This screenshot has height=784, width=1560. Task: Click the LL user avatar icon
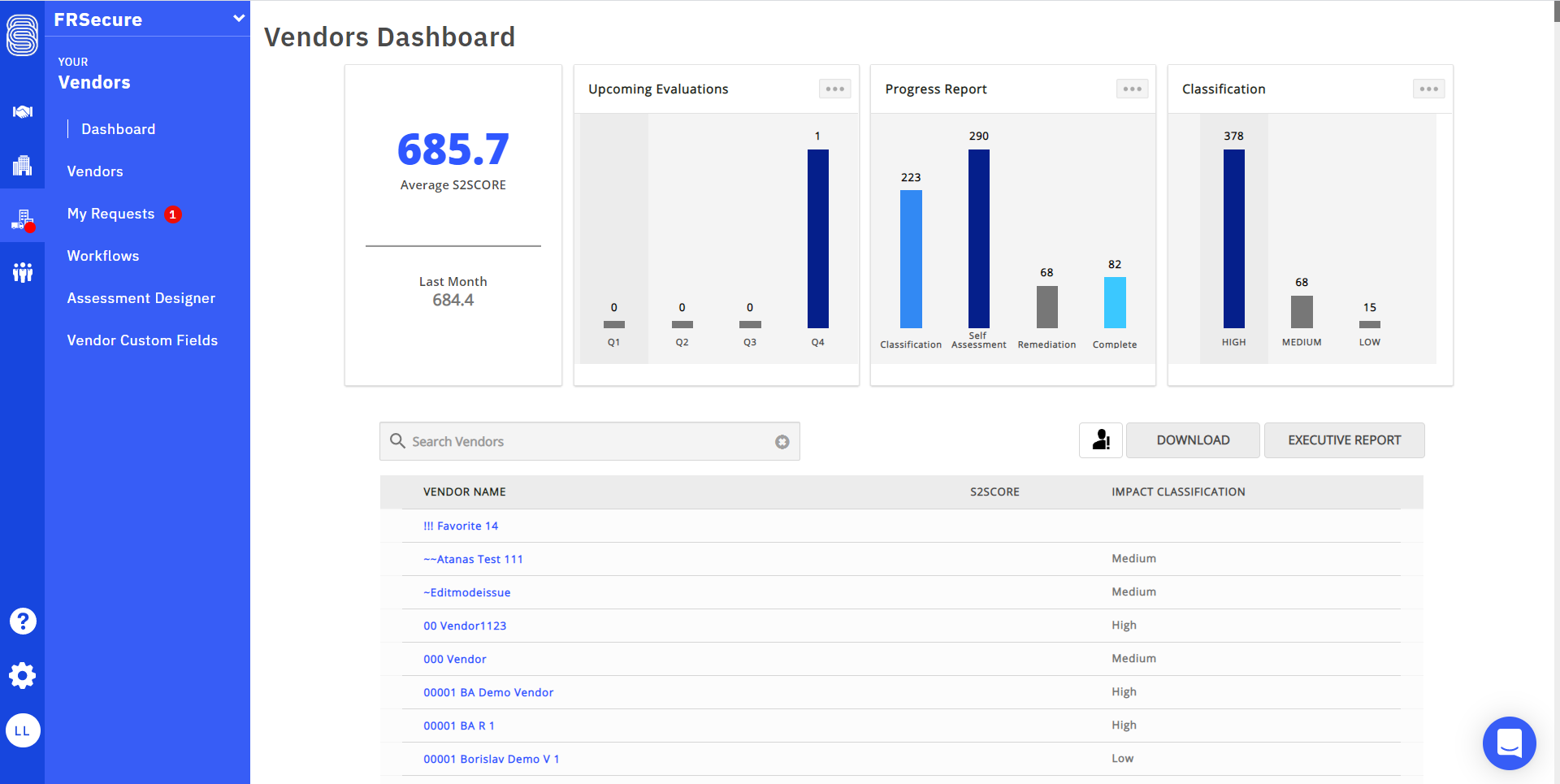coord(22,730)
